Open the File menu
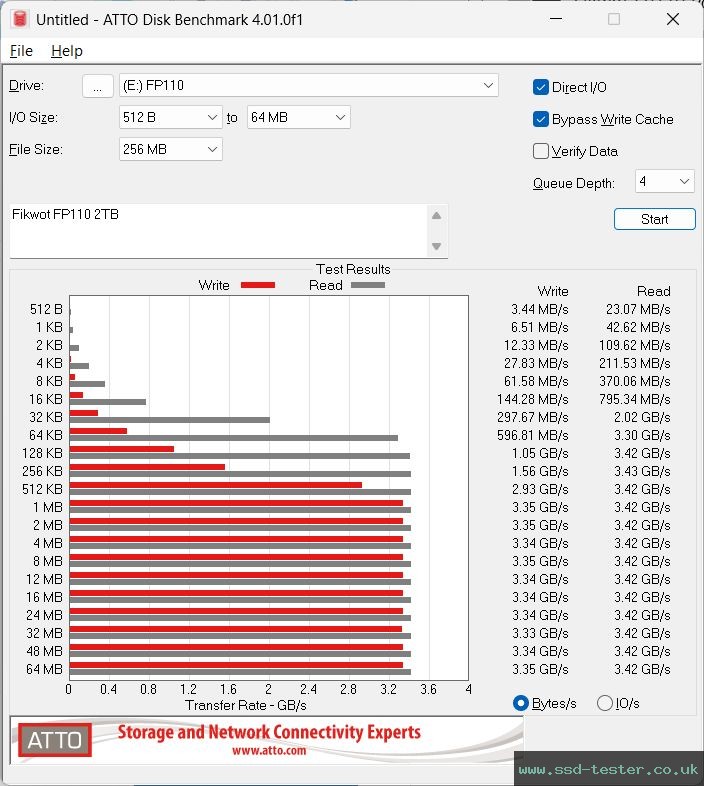This screenshot has height=786, width=704. point(21,51)
